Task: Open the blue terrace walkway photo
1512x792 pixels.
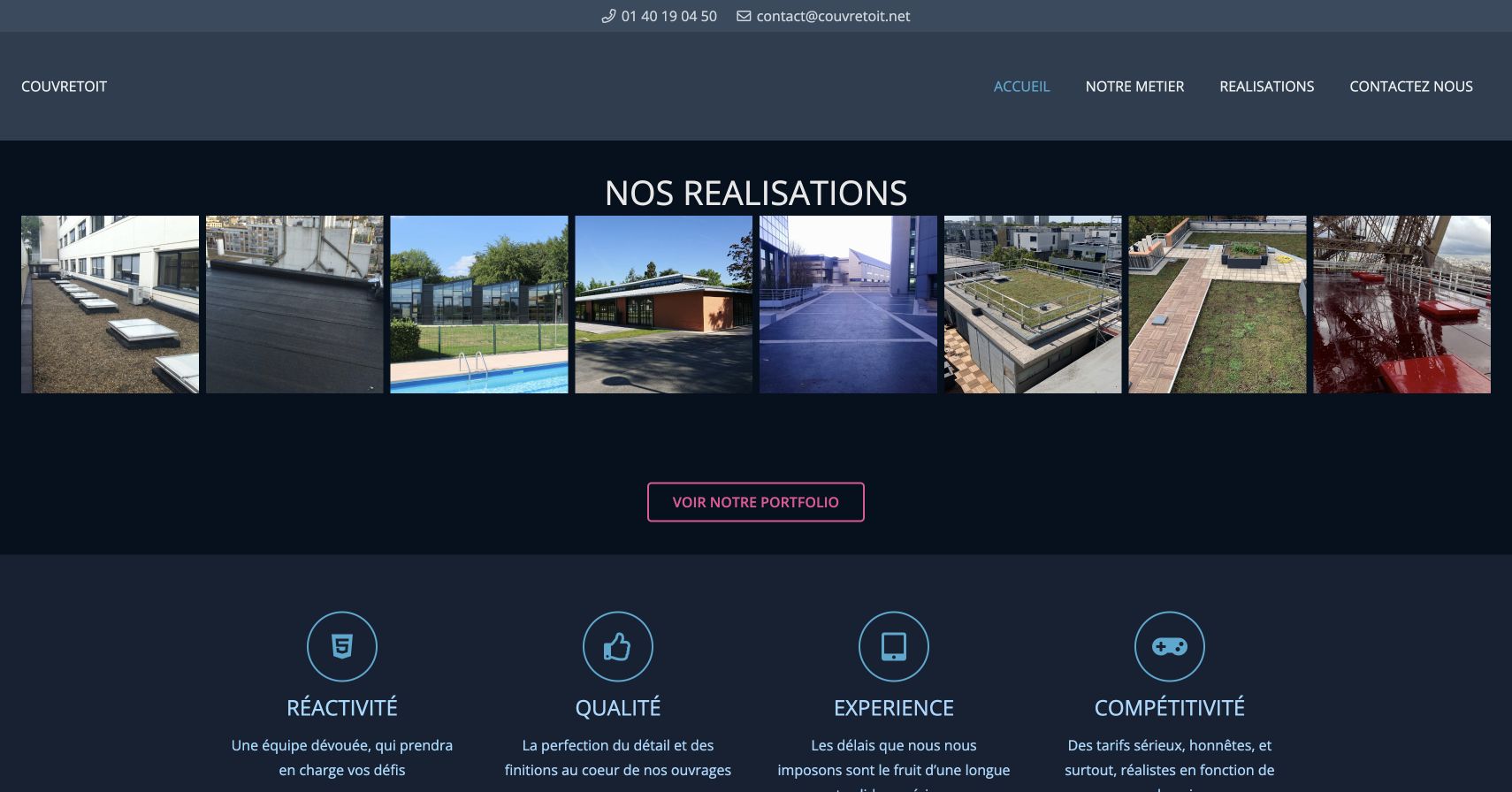Action: point(848,304)
